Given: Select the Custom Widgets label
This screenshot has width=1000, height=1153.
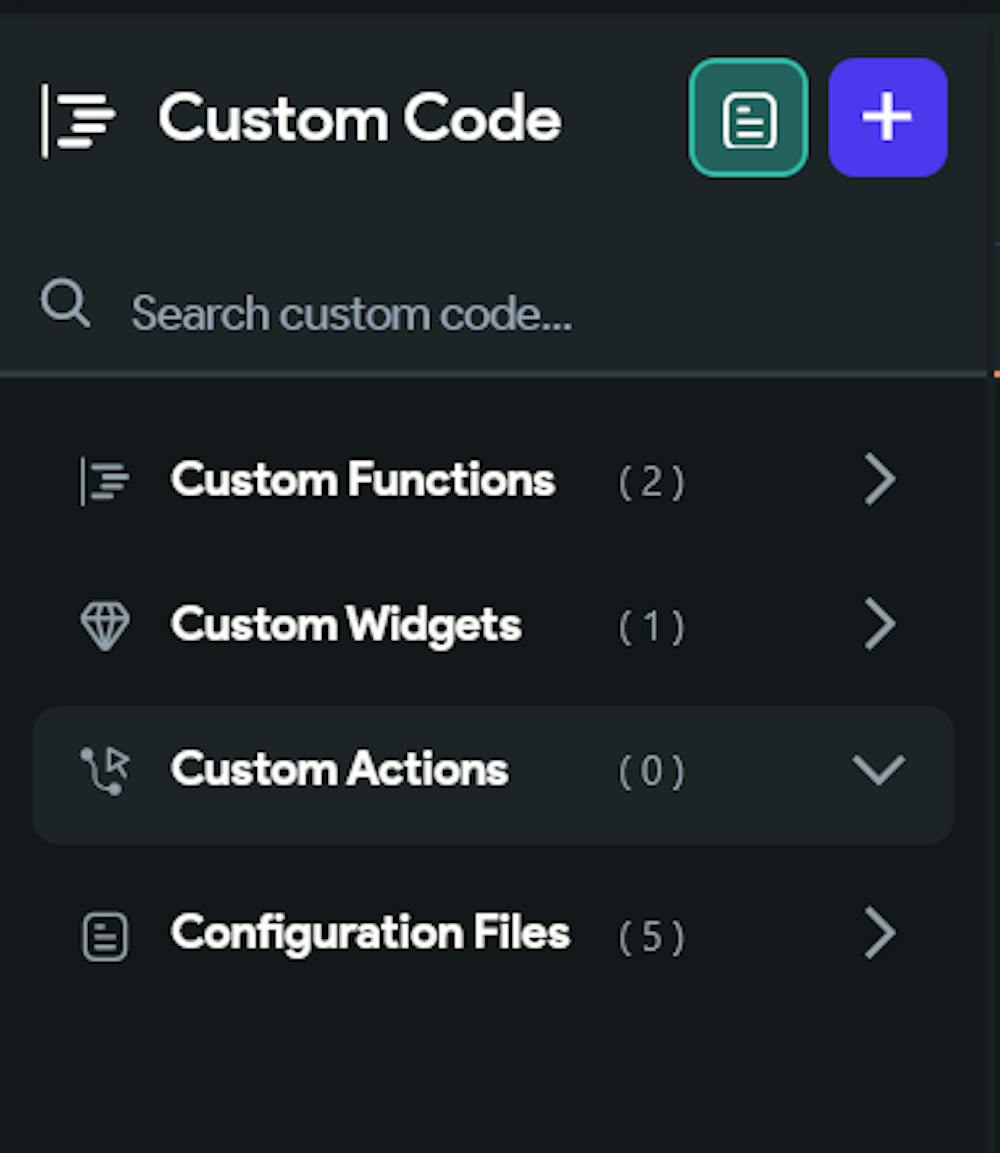Looking at the screenshot, I should pos(346,626).
